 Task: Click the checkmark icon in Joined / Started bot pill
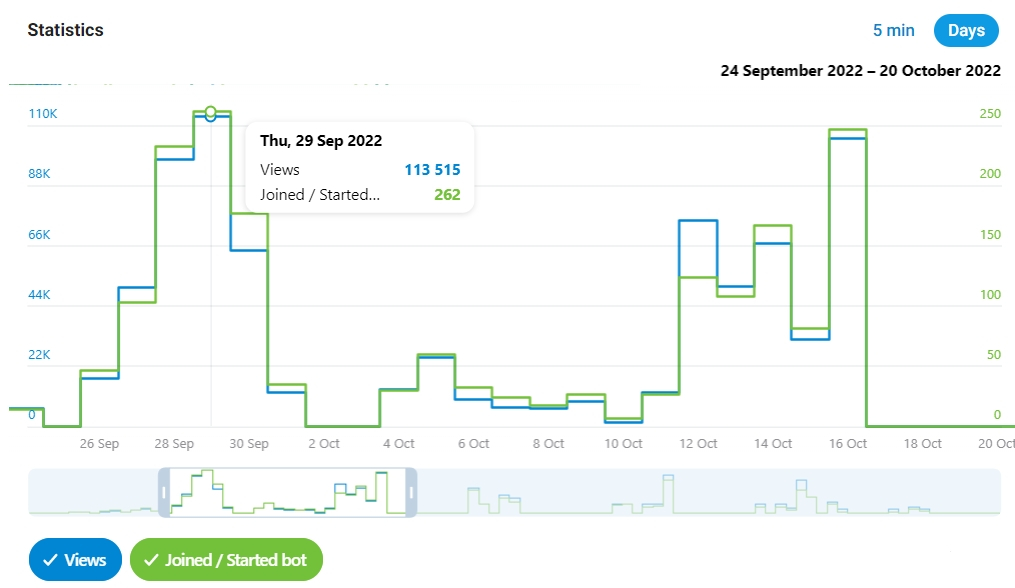pyautogui.click(x=151, y=560)
